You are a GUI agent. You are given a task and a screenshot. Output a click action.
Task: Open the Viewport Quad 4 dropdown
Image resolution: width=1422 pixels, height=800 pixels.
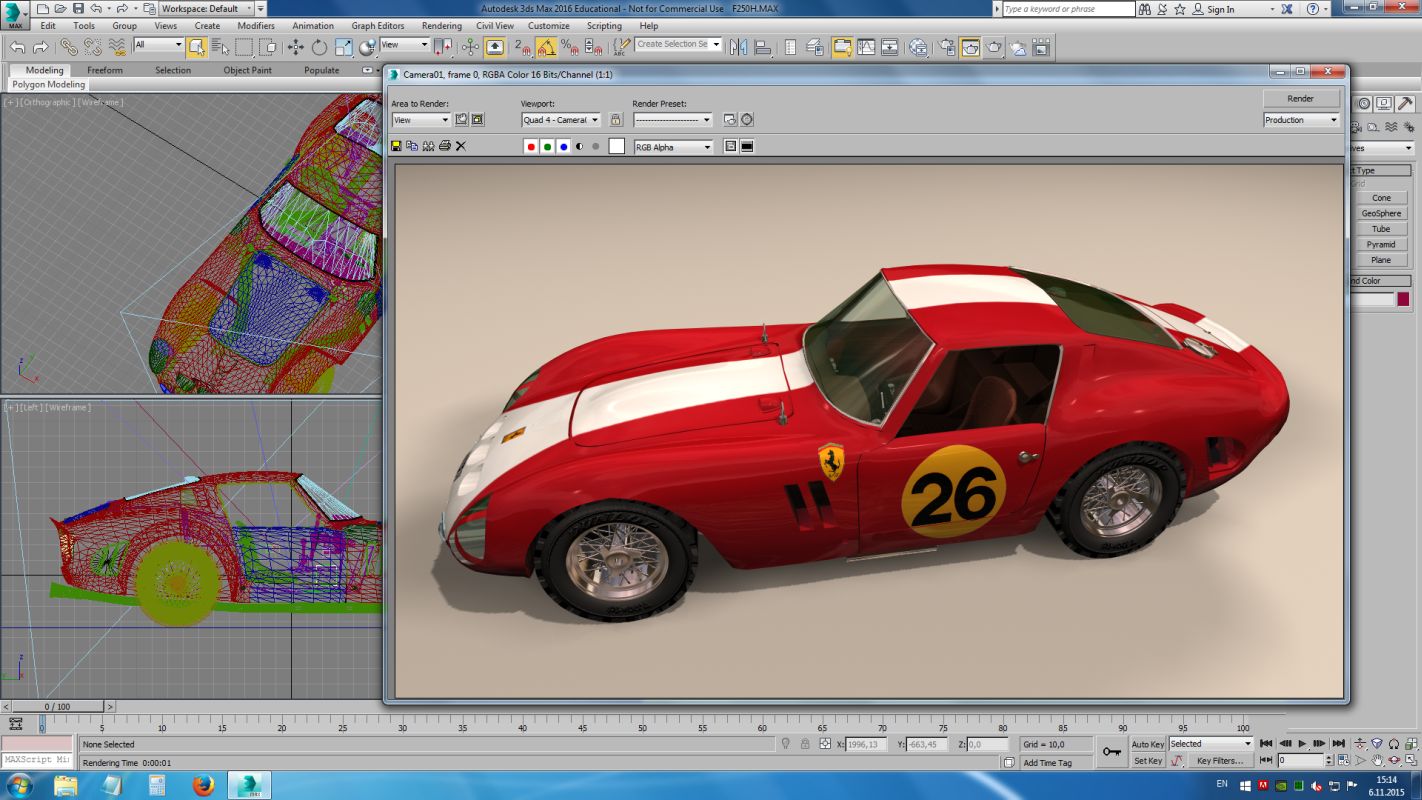click(x=560, y=120)
